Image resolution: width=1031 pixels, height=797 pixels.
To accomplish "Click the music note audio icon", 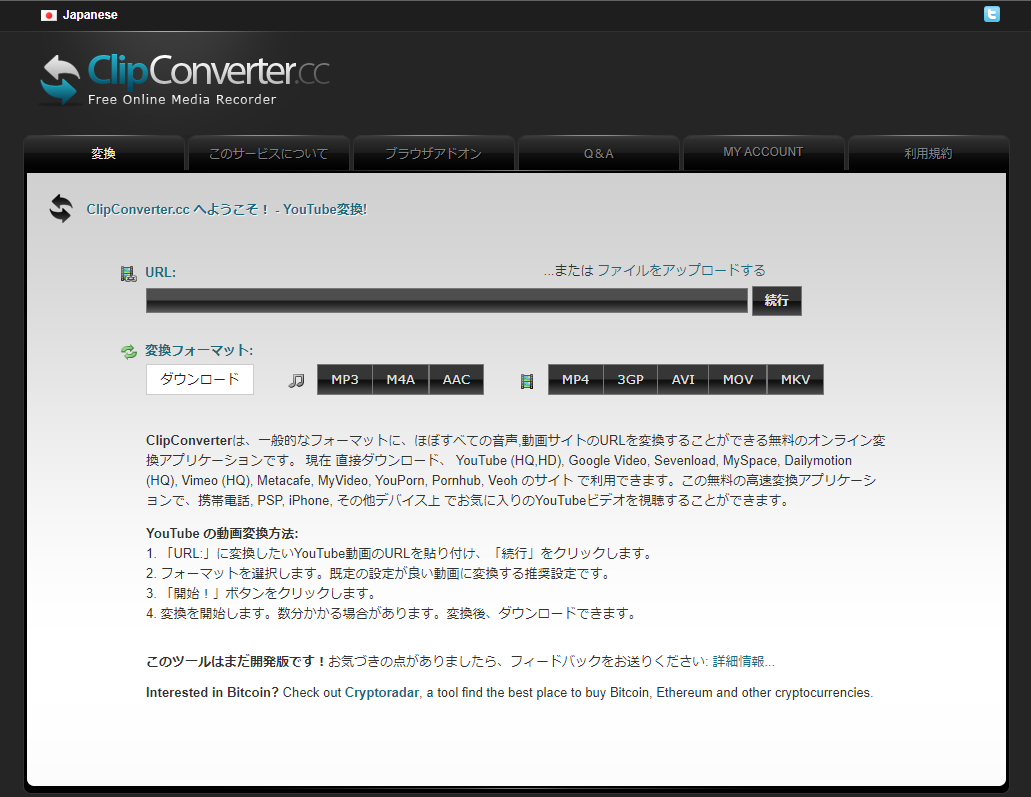I will (x=297, y=380).
